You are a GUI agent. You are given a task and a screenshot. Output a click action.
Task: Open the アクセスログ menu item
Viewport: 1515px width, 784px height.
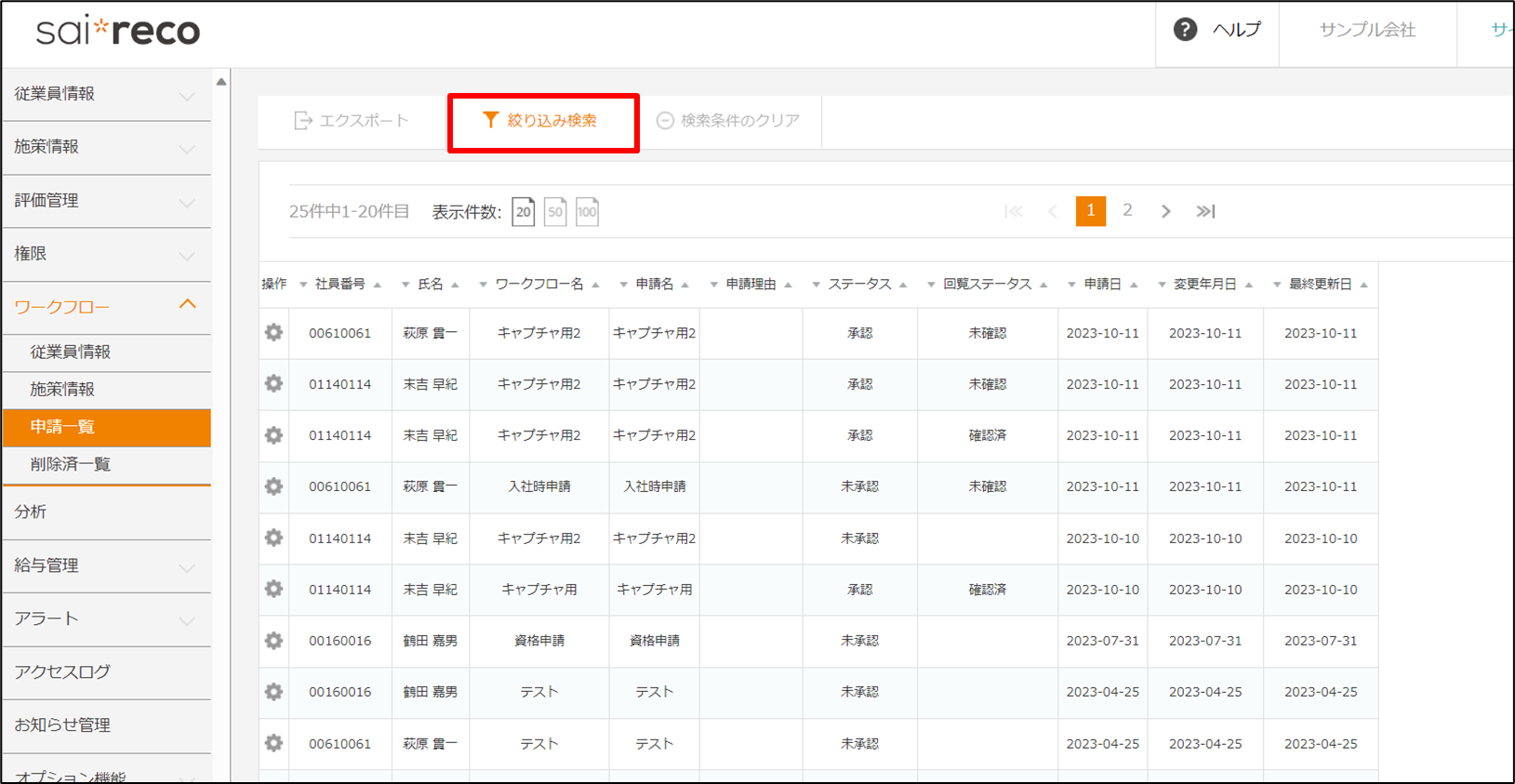pyautogui.click(x=62, y=671)
